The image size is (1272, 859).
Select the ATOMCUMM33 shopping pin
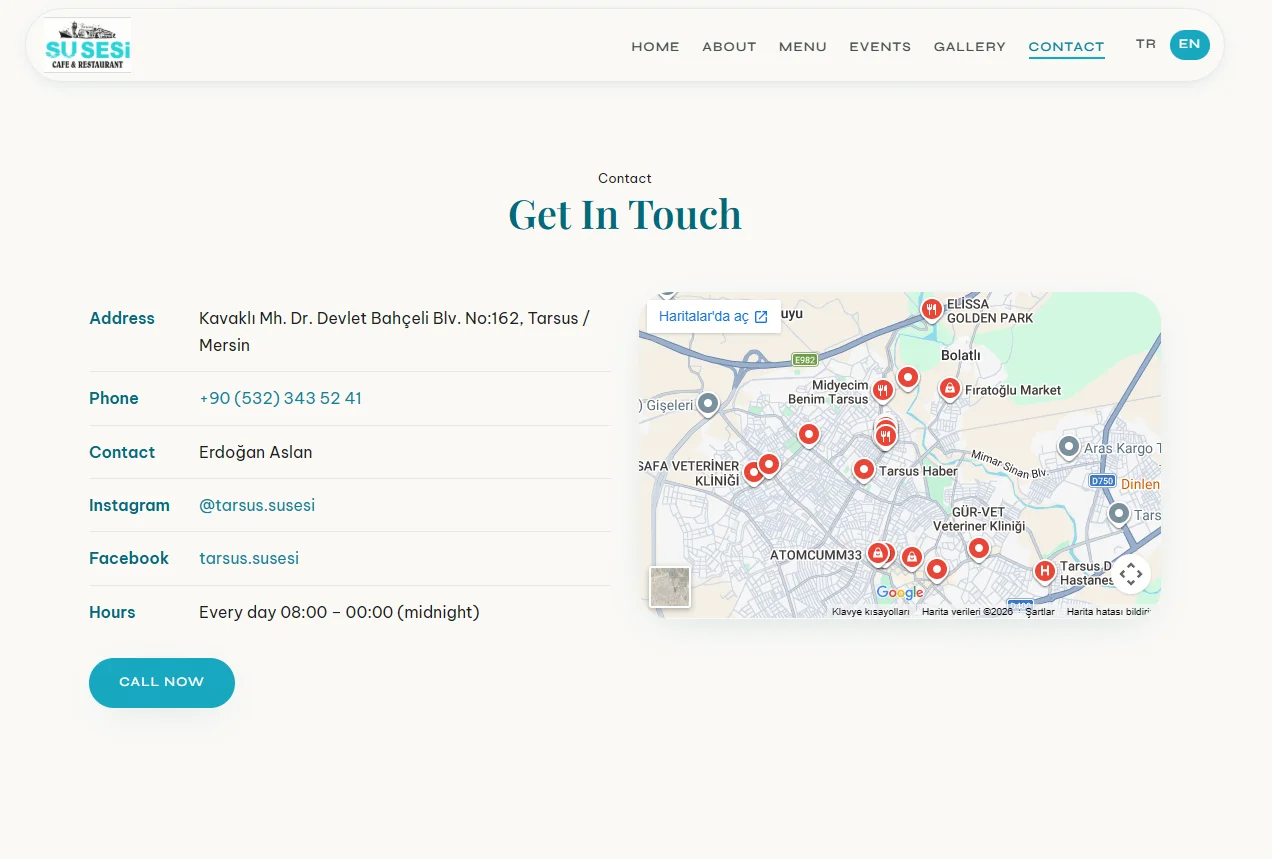[878, 554]
